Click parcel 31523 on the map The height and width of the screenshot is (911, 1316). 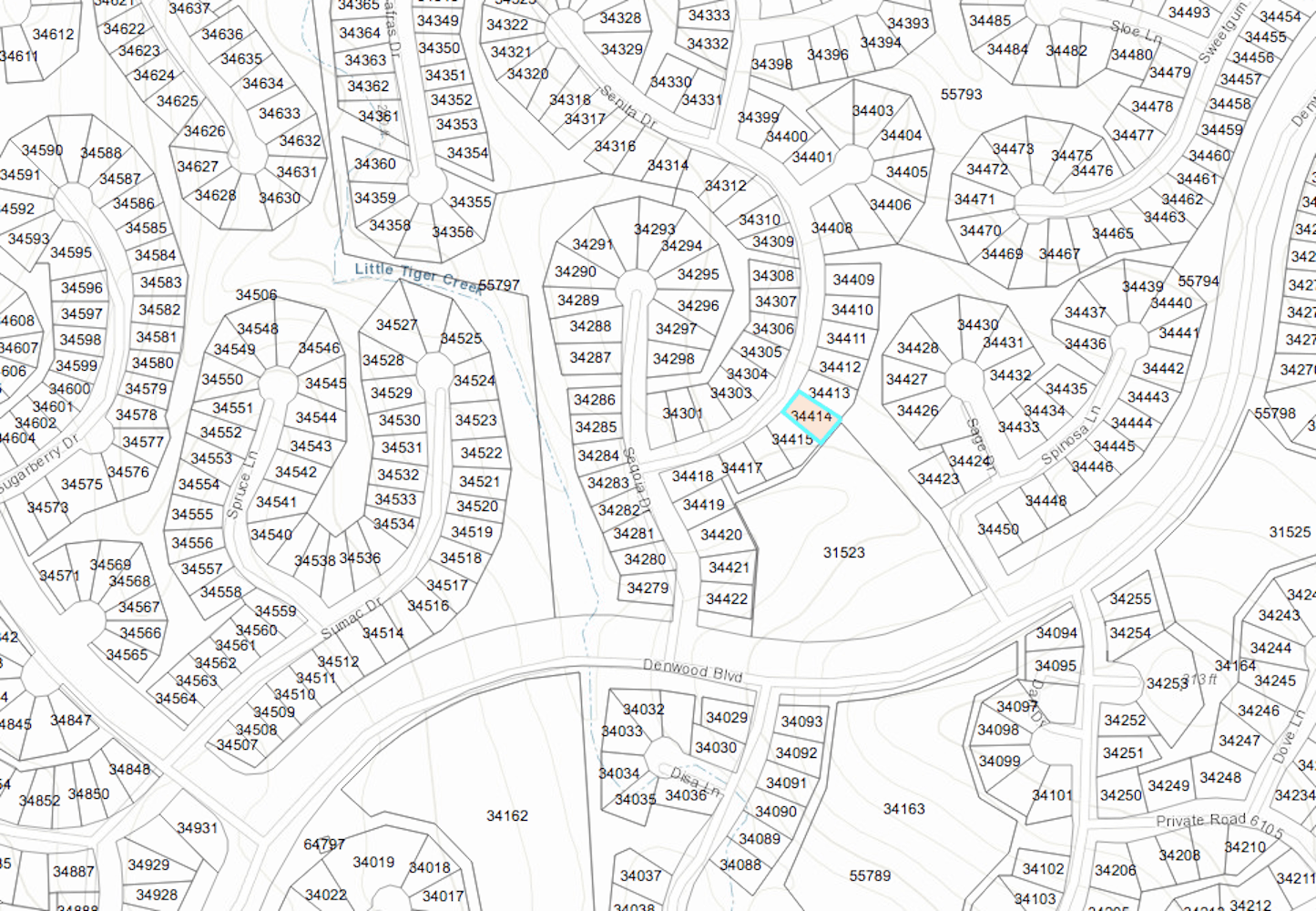point(844,552)
